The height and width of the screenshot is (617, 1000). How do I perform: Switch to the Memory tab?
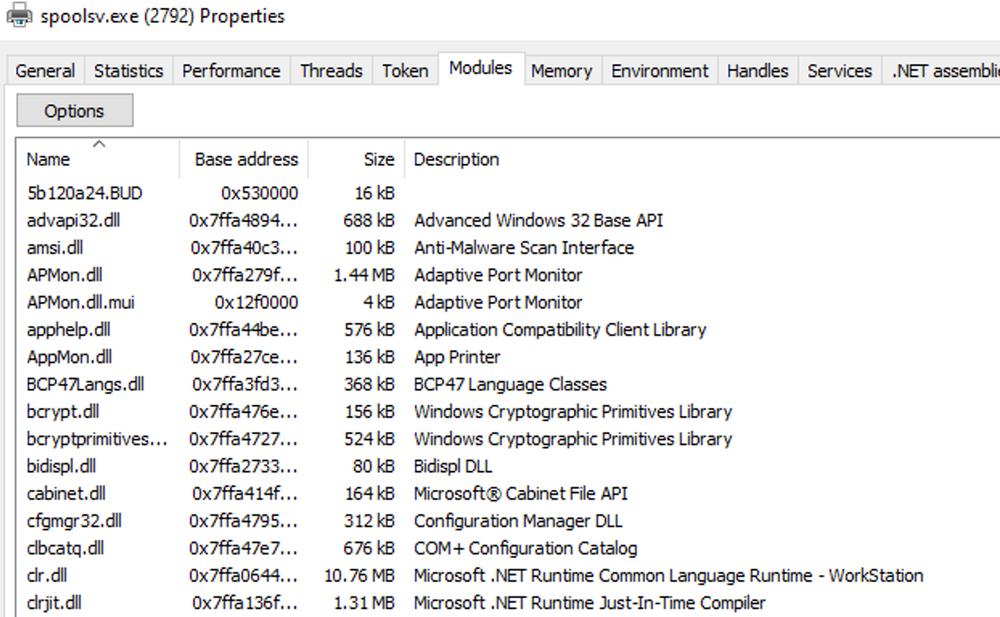(x=561, y=71)
